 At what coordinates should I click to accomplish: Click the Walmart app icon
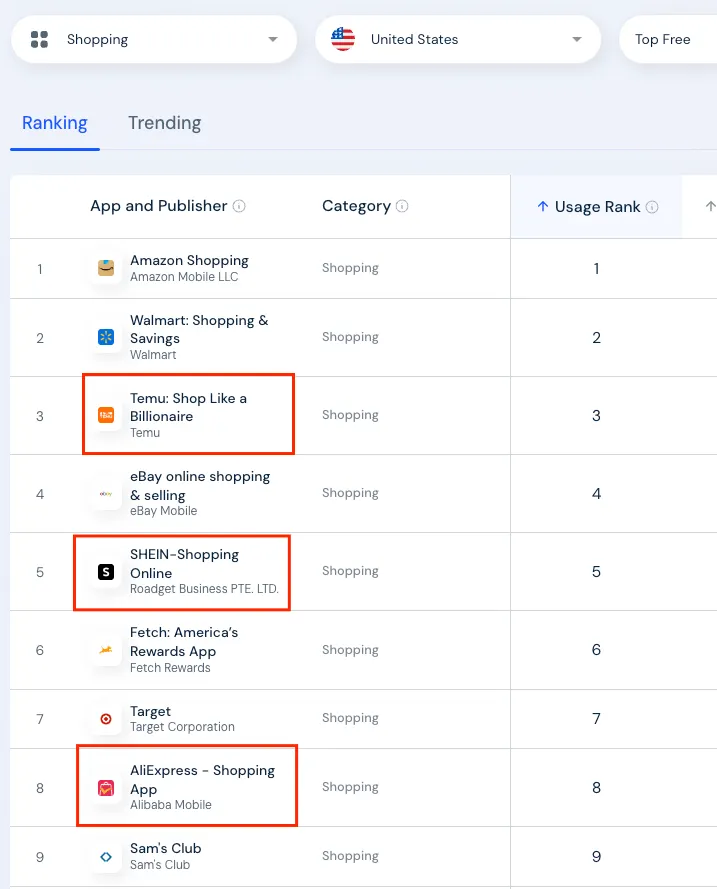click(106, 337)
